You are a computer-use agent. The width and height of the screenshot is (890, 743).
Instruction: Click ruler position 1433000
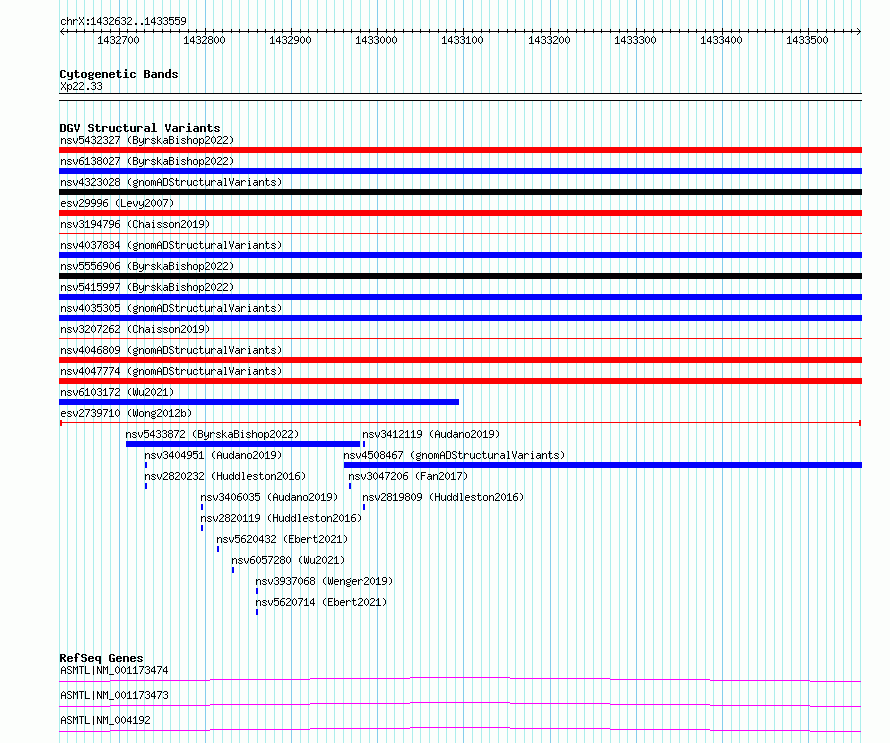pyautogui.click(x=376, y=40)
